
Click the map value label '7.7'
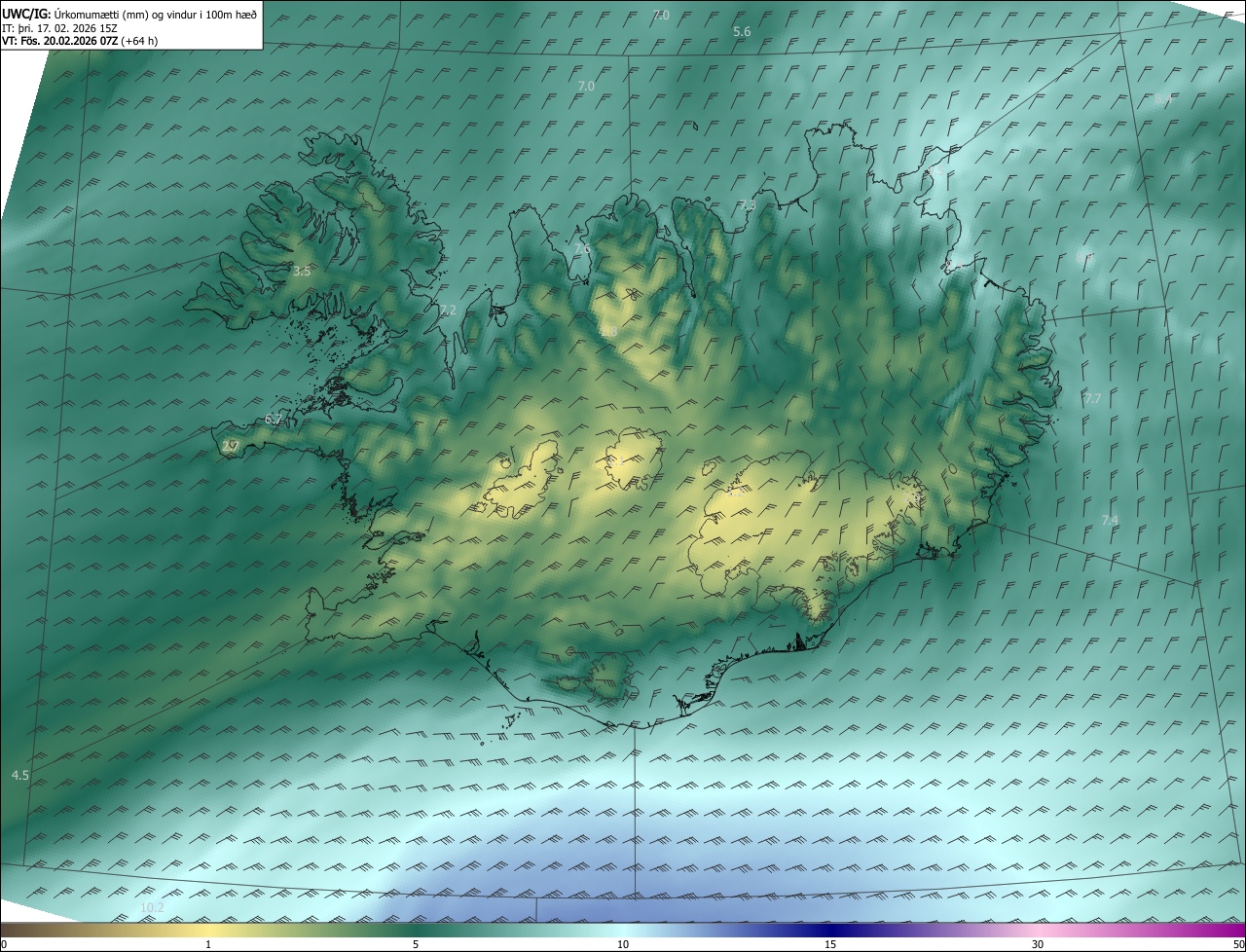[1092, 398]
